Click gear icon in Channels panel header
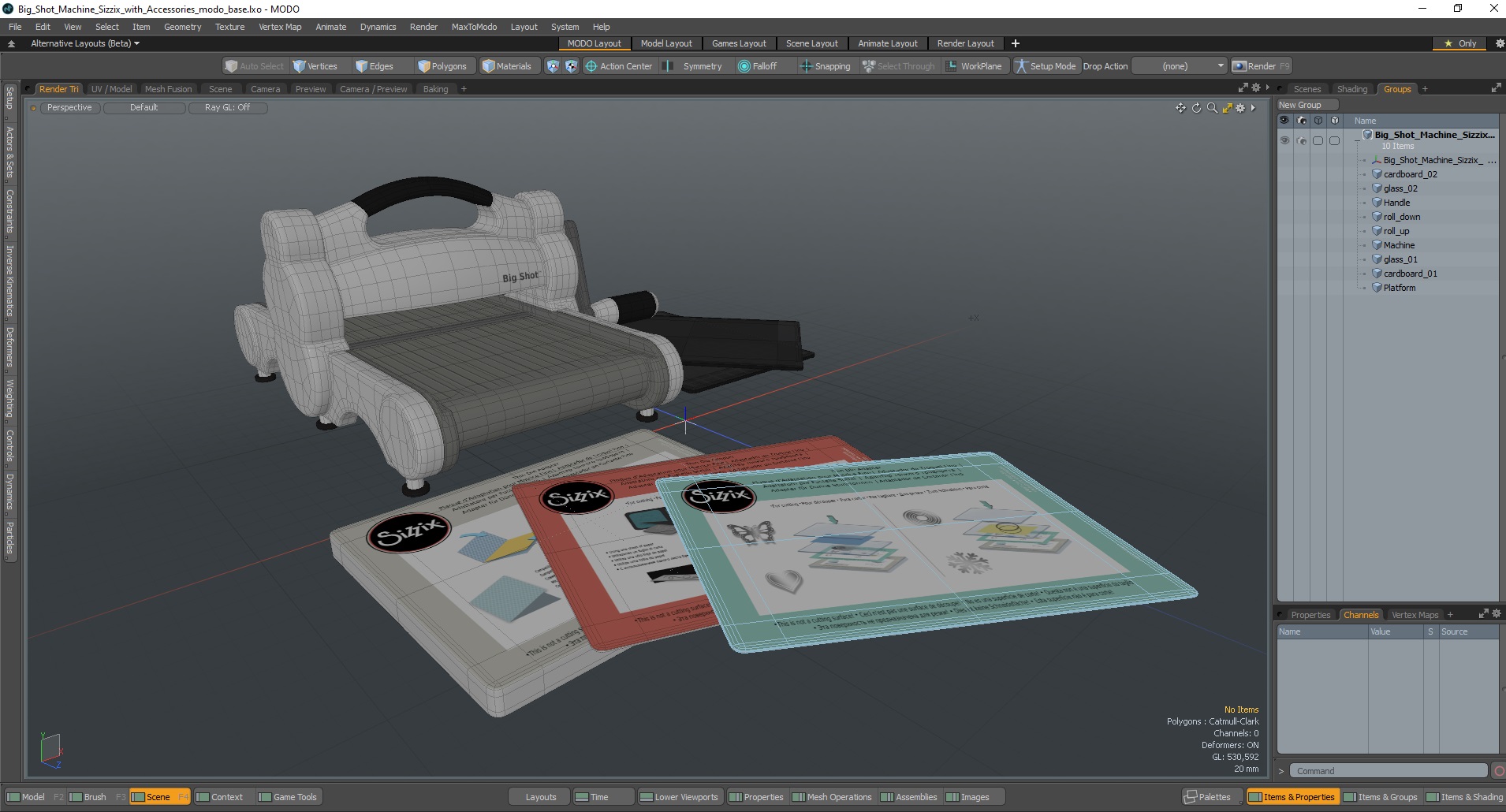 click(1497, 613)
